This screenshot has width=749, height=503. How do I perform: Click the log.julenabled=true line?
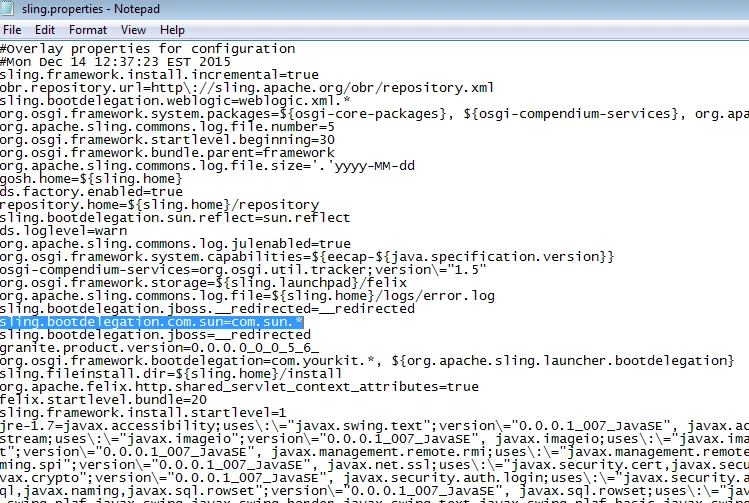pyautogui.click(x=175, y=244)
